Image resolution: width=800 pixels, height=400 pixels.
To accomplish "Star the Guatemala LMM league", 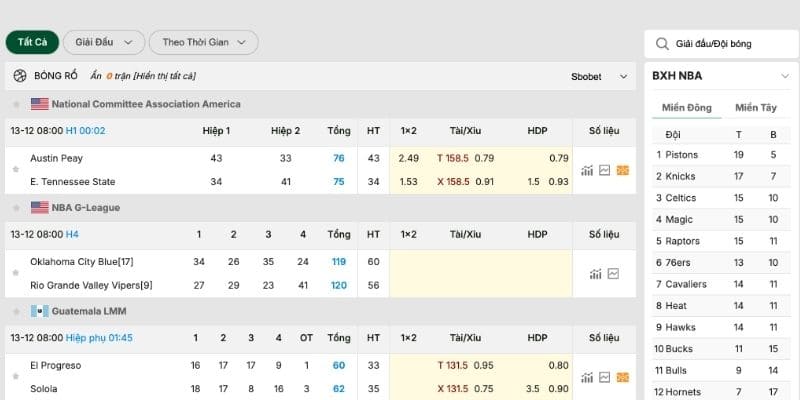I will click(15, 311).
